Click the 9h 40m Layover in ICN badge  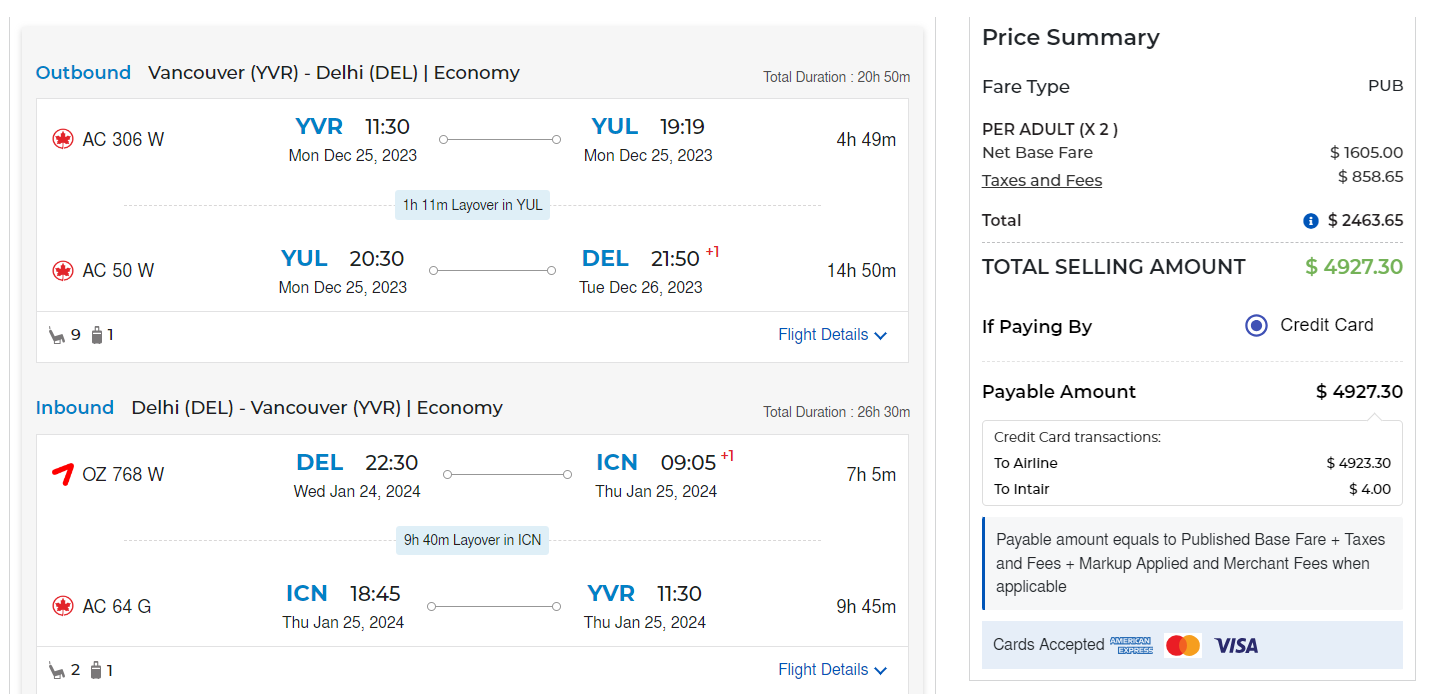point(472,540)
